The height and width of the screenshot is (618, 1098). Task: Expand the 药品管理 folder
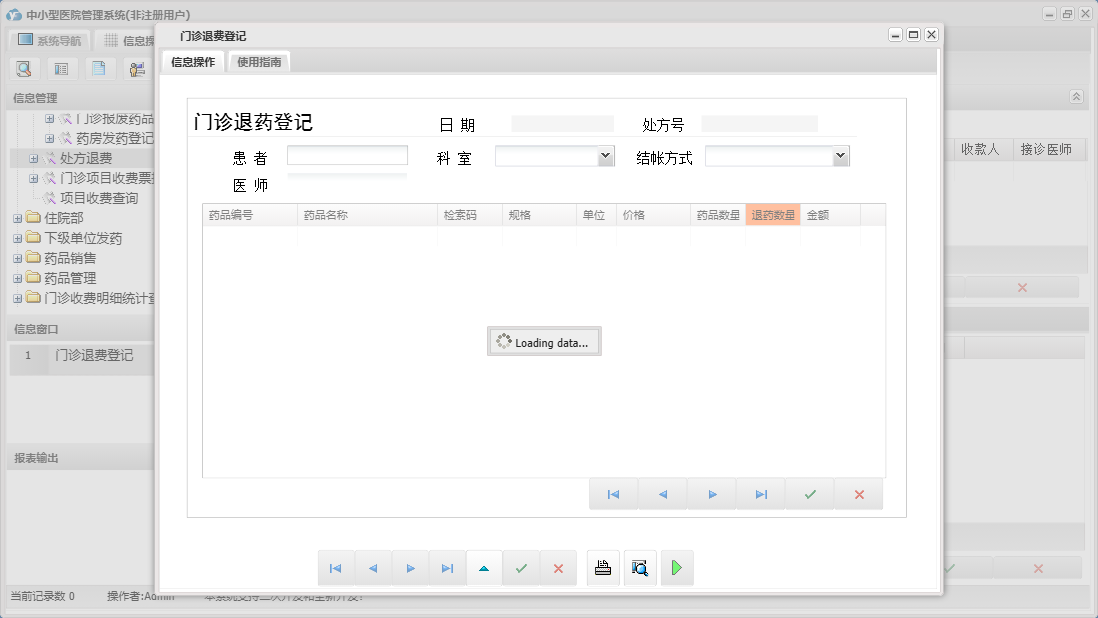coord(18,278)
